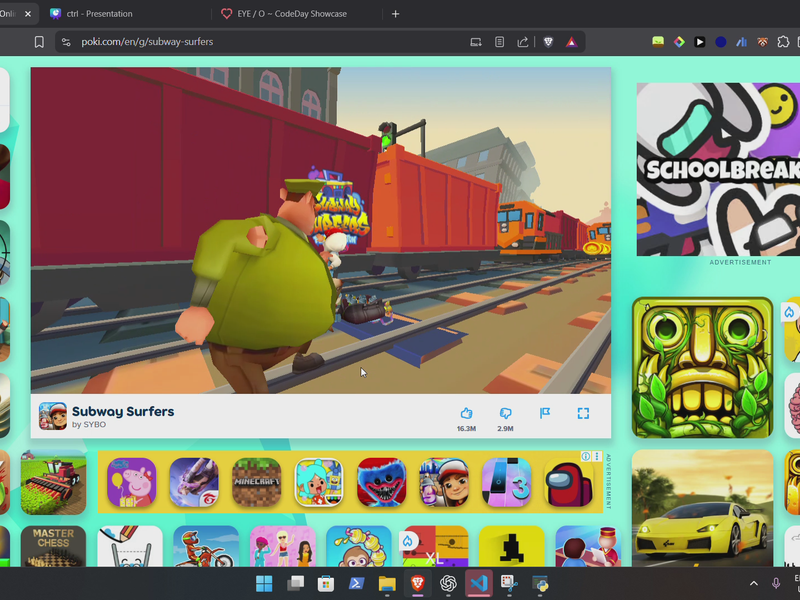This screenshot has height=600, width=800.
Task: Open the Temple Run game tile
Action: point(703,367)
